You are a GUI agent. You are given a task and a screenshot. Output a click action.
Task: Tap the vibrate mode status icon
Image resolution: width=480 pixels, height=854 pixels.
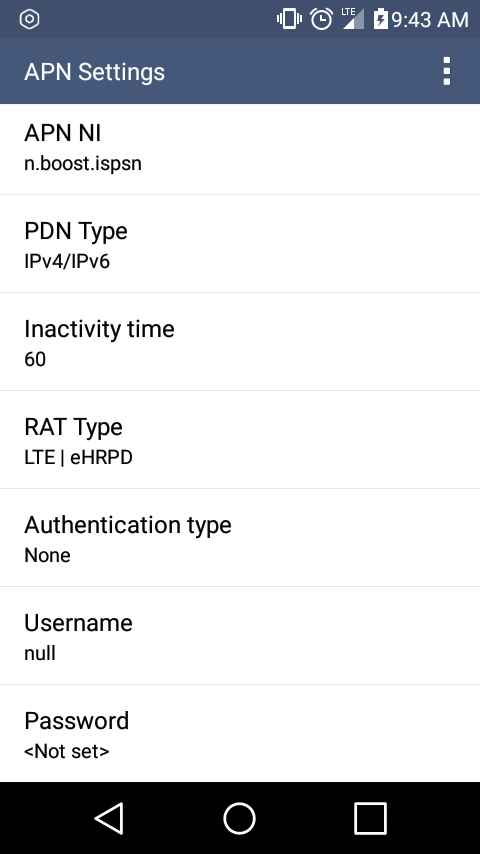tap(289, 19)
